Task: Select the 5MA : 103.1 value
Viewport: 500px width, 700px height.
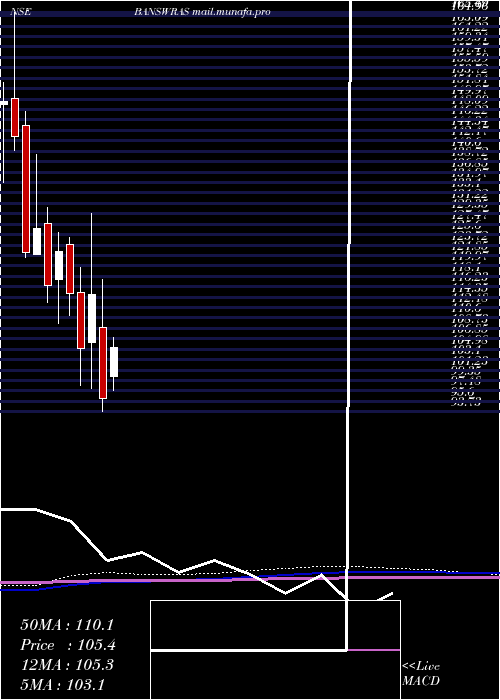Action: [x=62, y=685]
